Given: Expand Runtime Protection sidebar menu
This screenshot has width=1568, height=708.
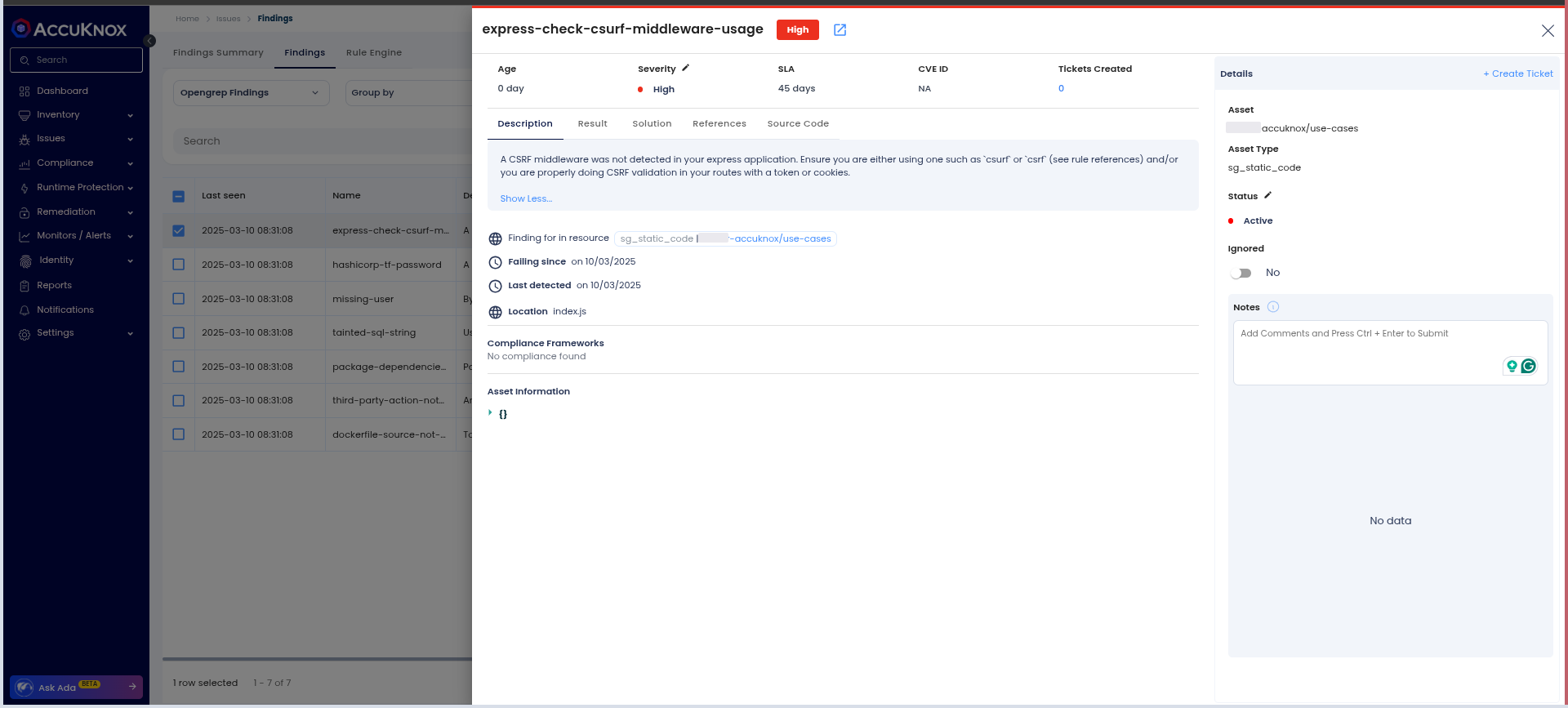Looking at the screenshot, I should pyautogui.click(x=131, y=188).
